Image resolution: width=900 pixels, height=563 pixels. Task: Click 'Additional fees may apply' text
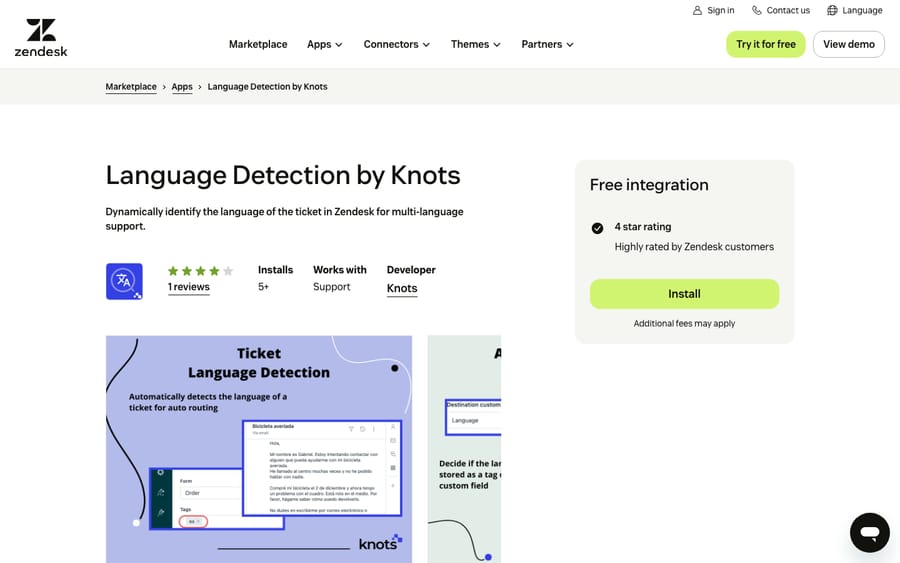tap(684, 324)
